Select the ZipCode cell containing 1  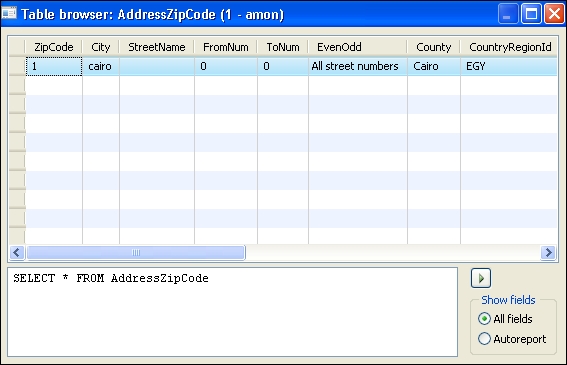54,66
